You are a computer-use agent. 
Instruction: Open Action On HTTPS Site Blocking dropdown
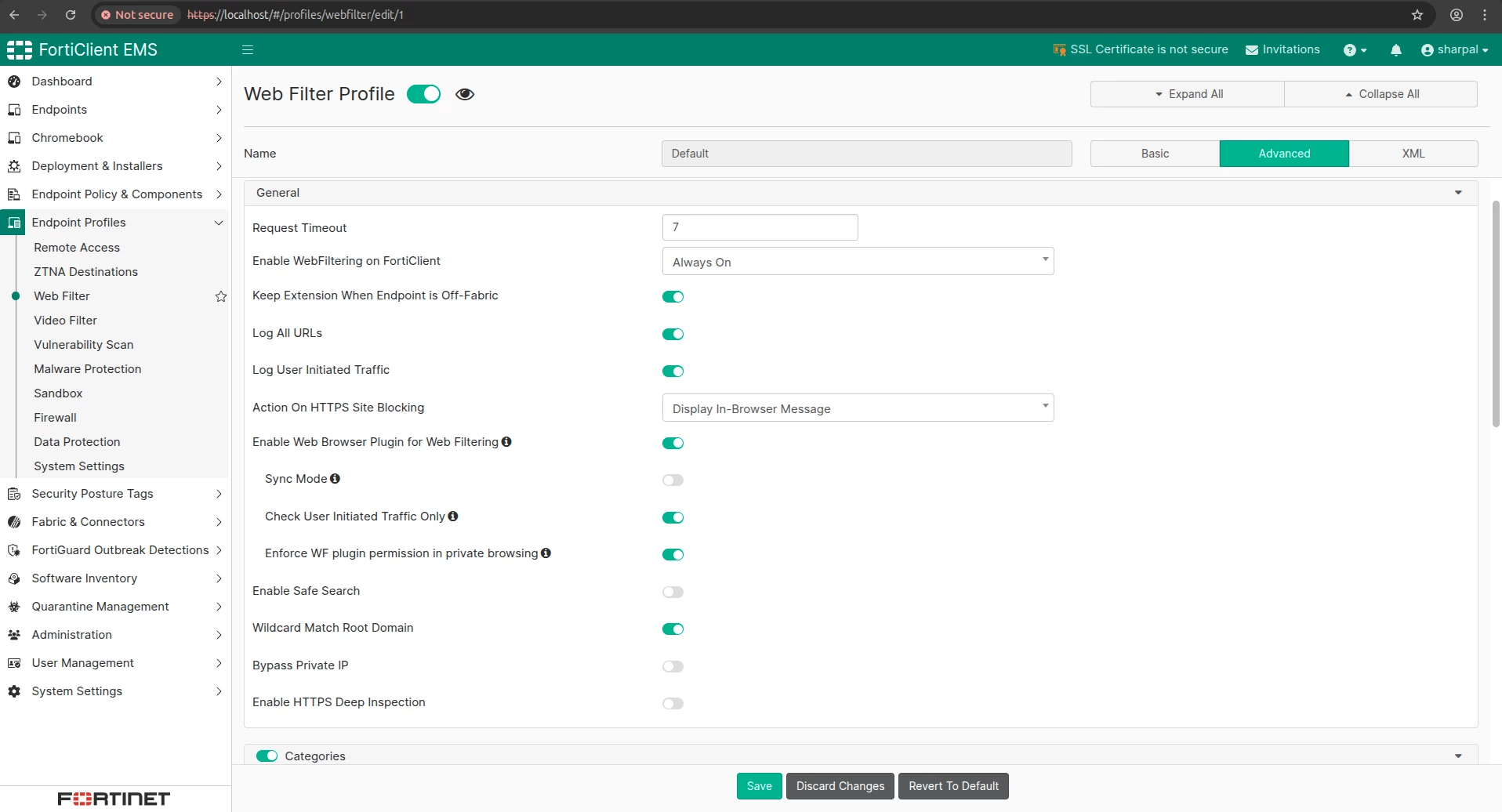(858, 408)
